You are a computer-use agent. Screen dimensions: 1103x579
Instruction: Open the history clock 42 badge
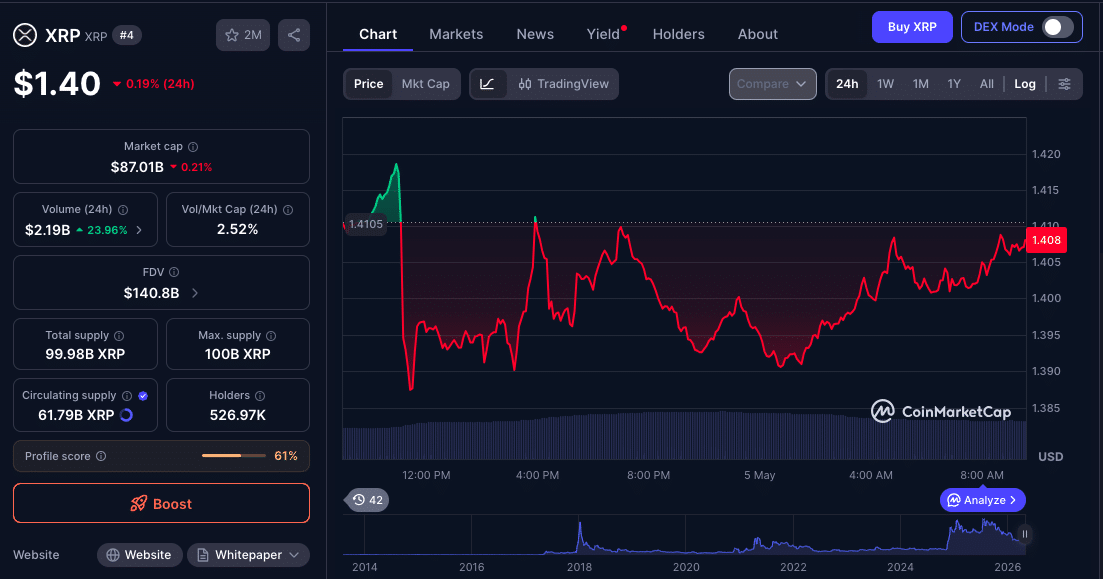369,500
